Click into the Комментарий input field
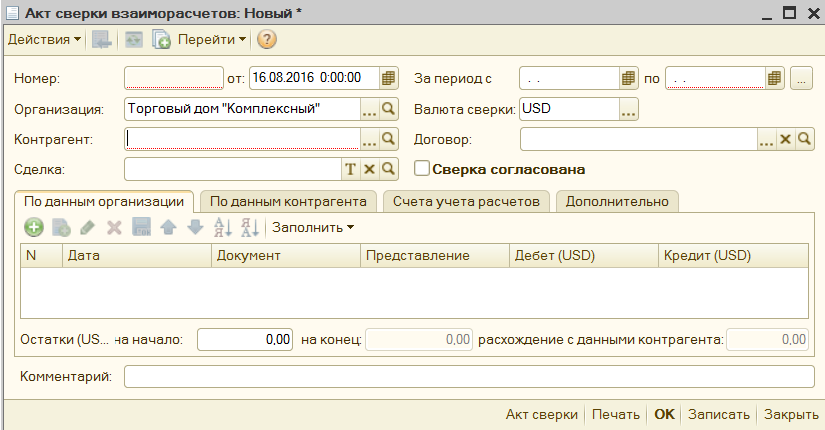The width and height of the screenshot is (825, 430). click(x=469, y=376)
